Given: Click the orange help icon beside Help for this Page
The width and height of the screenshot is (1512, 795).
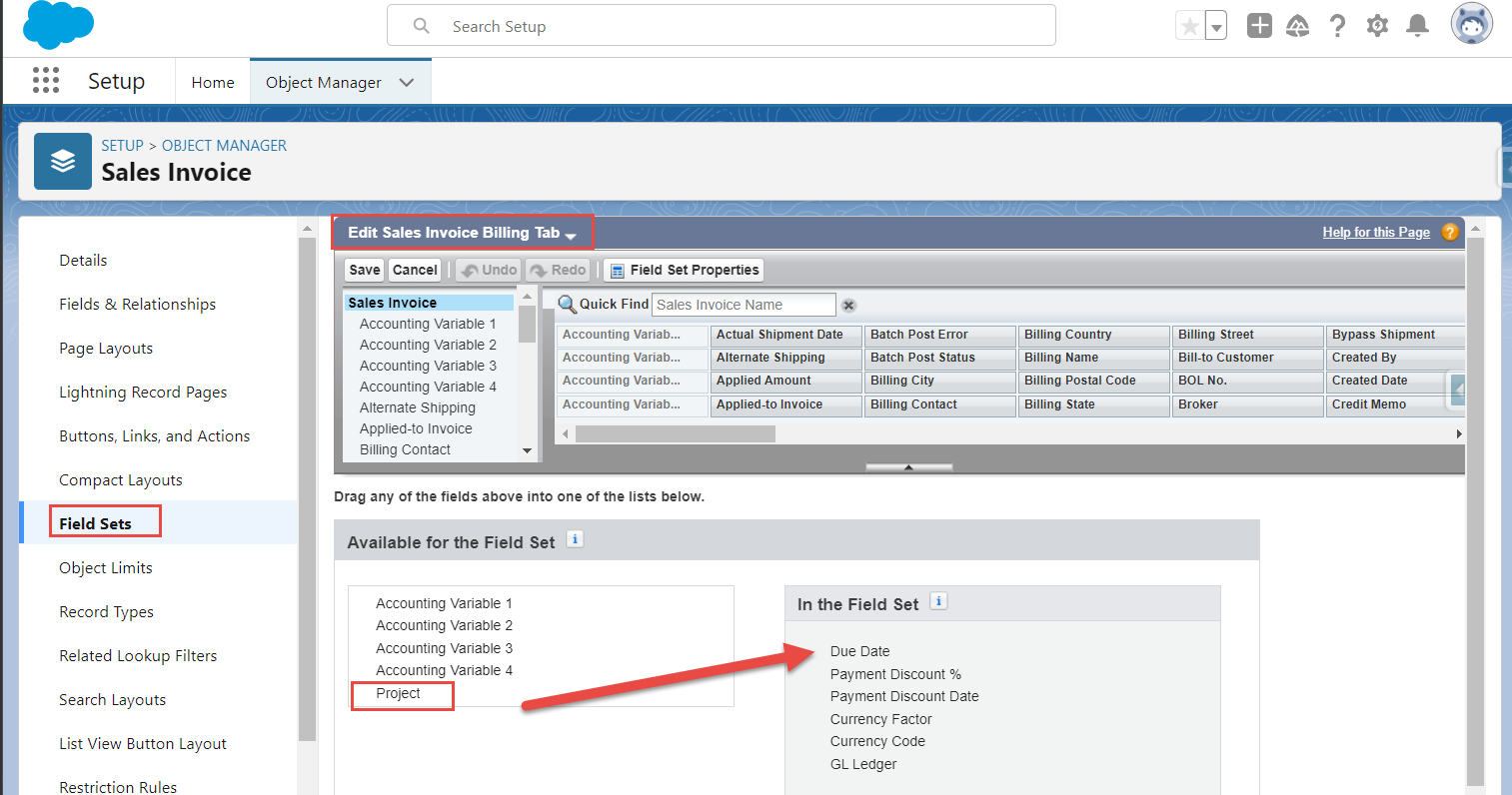Looking at the screenshot, I should [1450, 232].
